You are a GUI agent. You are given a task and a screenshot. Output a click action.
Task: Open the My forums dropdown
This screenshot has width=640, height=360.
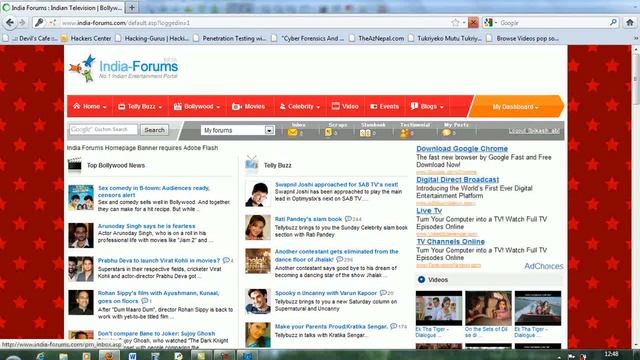[x=237, y=130]
